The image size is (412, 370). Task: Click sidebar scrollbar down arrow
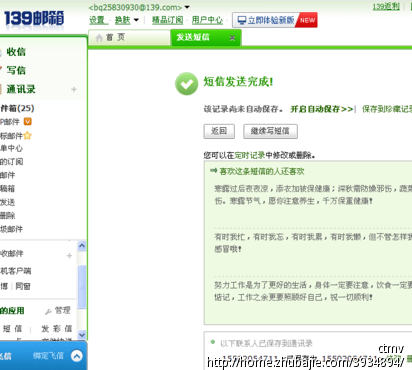tap(82, 335)
